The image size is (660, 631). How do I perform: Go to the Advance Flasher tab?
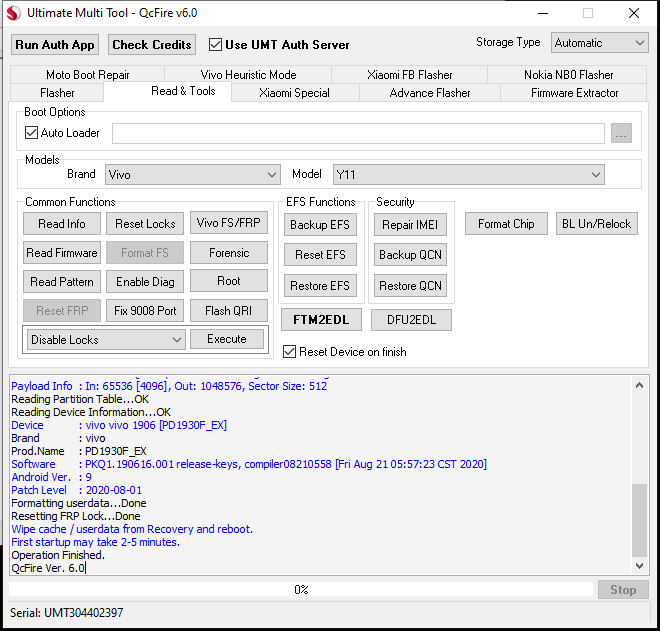click(430, 93)
